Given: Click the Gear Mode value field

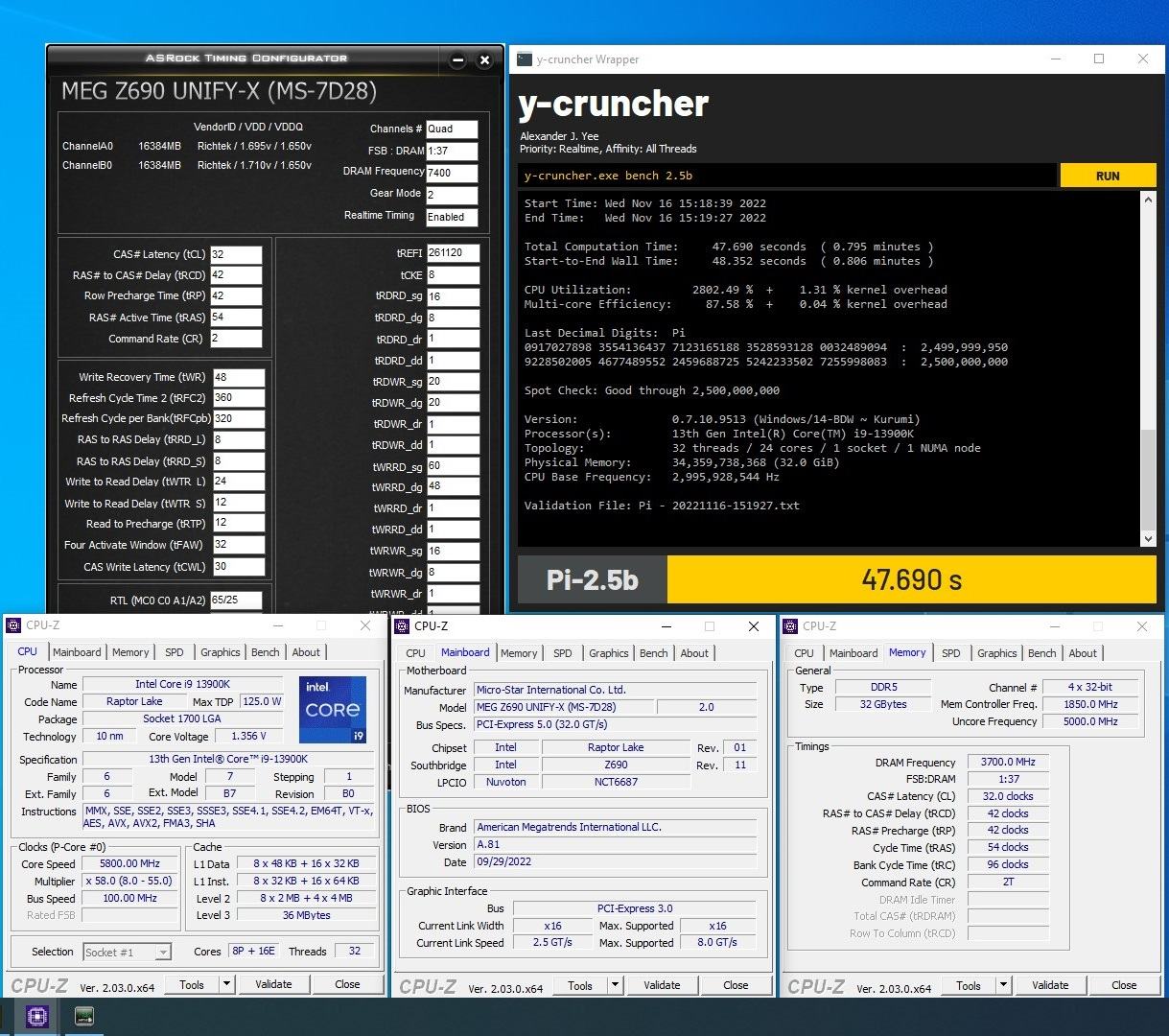Looking at the screenshot, I should pos(452,195).
